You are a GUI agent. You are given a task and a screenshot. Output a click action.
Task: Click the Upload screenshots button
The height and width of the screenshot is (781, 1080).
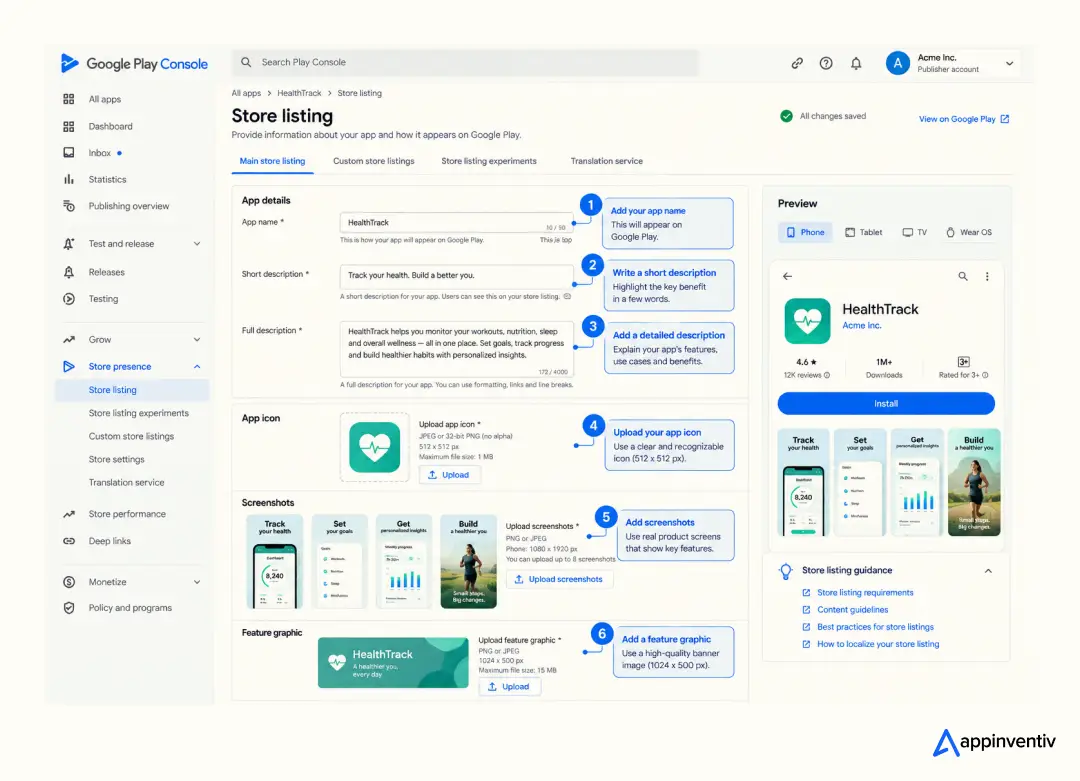click(x=559, y=579)
